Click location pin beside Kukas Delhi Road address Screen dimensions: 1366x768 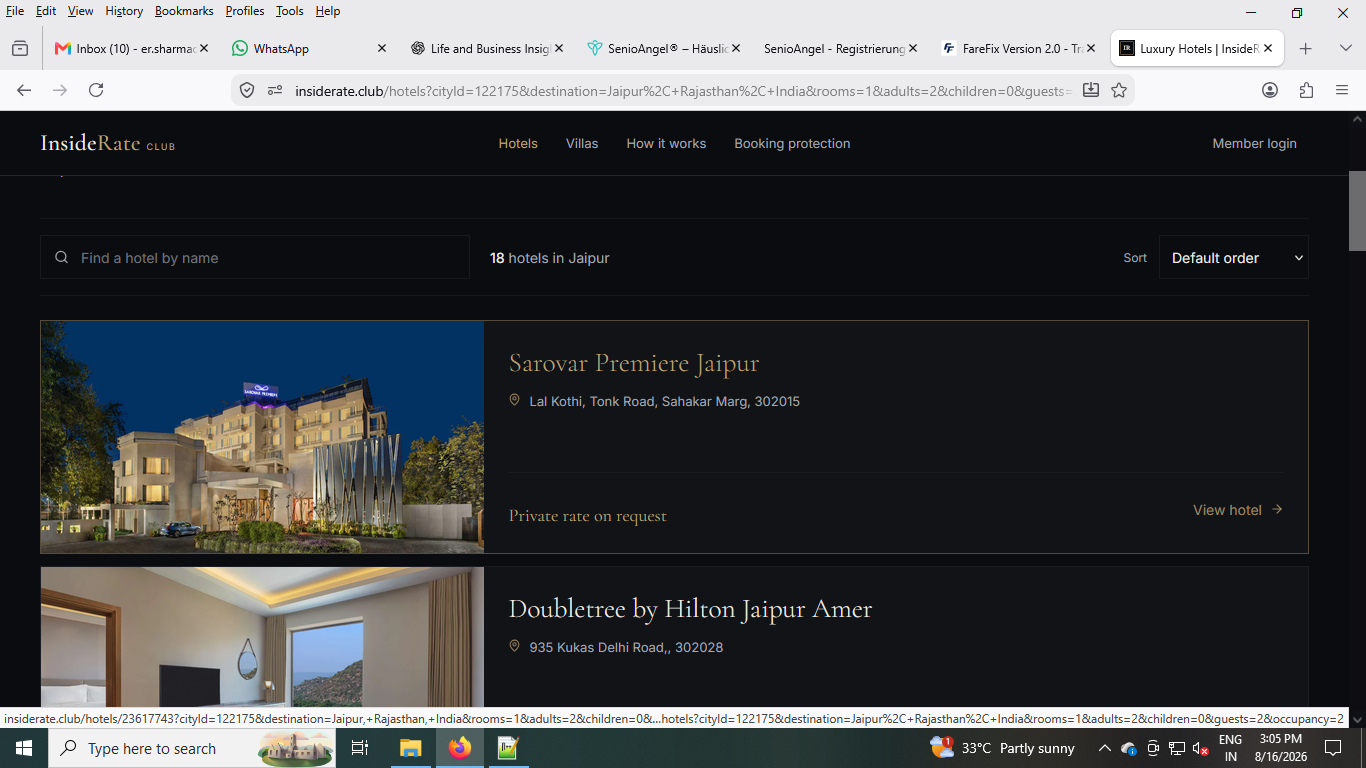515,646
